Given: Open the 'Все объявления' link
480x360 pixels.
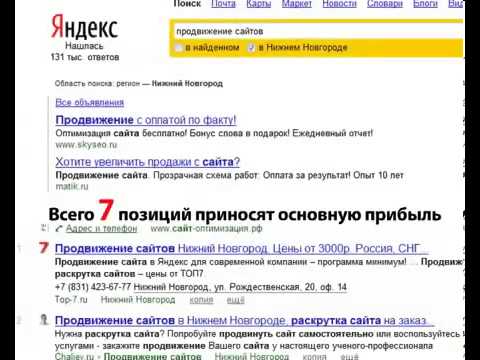Looking at the screenshot, I should click(x=90, y=102).
